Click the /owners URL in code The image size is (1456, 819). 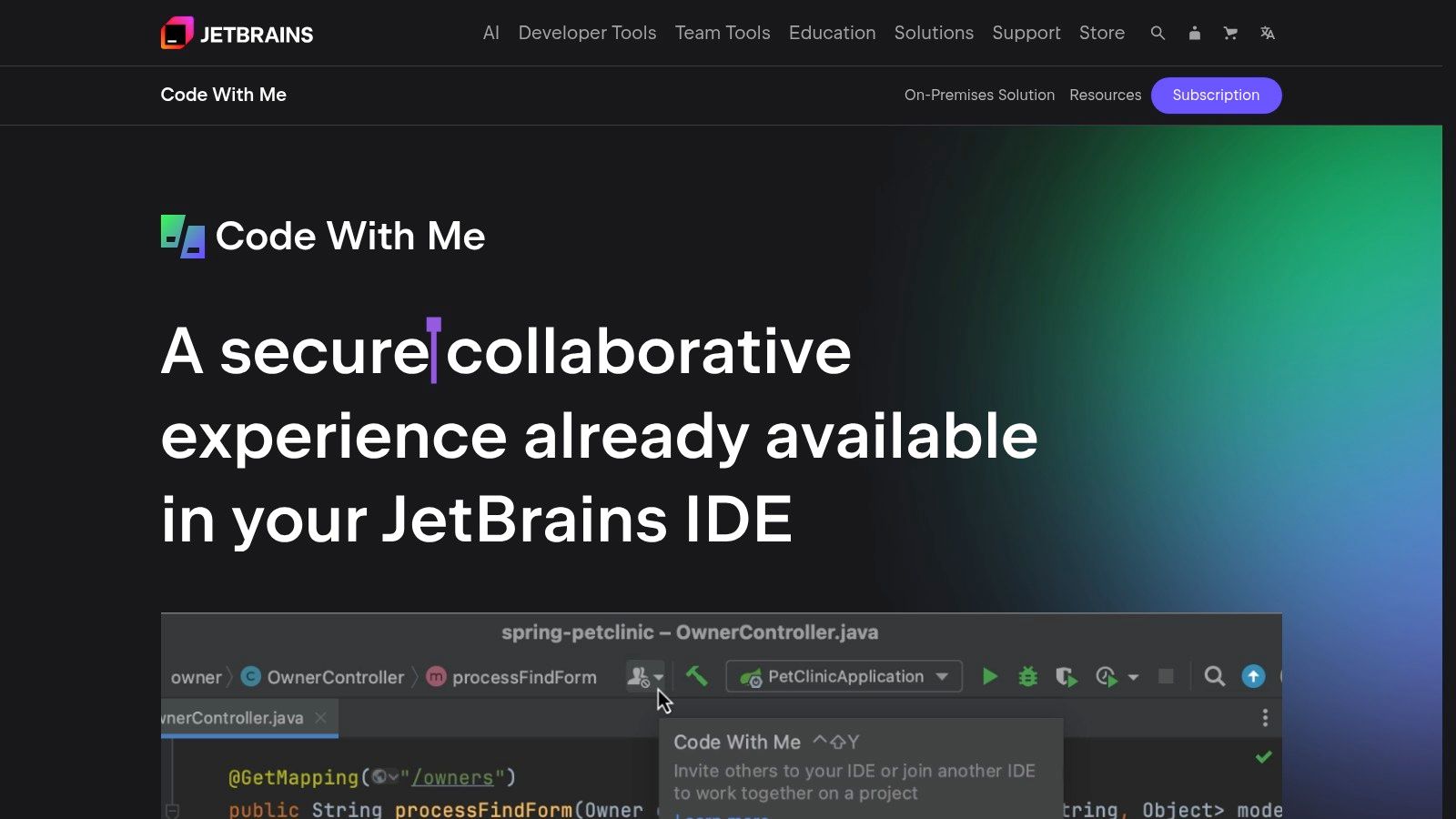452,778
